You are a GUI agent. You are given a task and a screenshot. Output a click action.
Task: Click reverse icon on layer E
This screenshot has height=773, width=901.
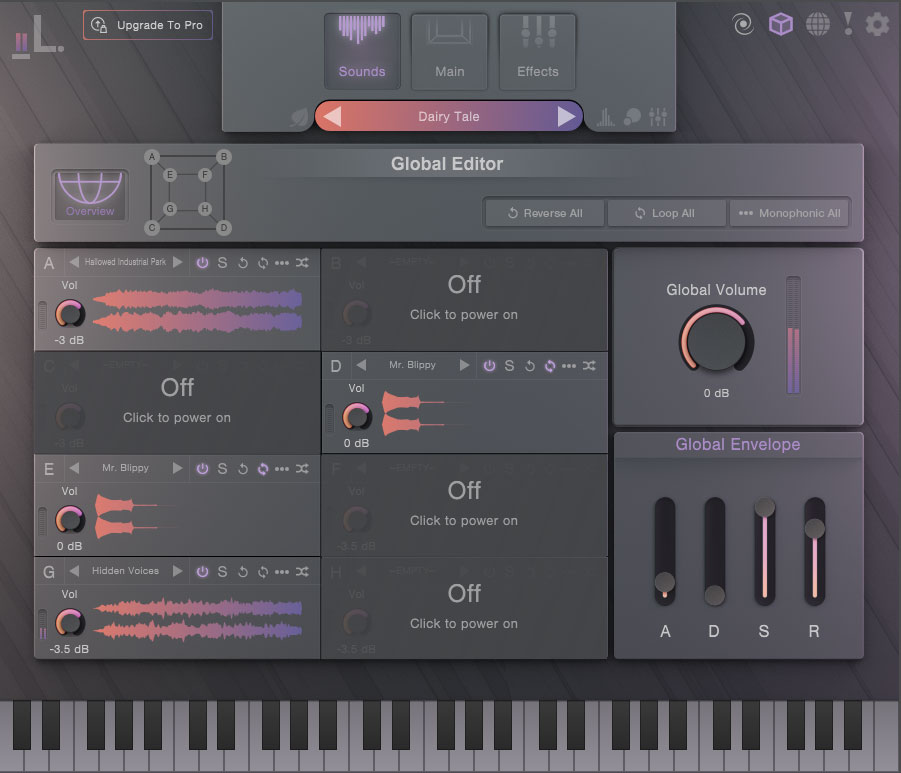243,469
